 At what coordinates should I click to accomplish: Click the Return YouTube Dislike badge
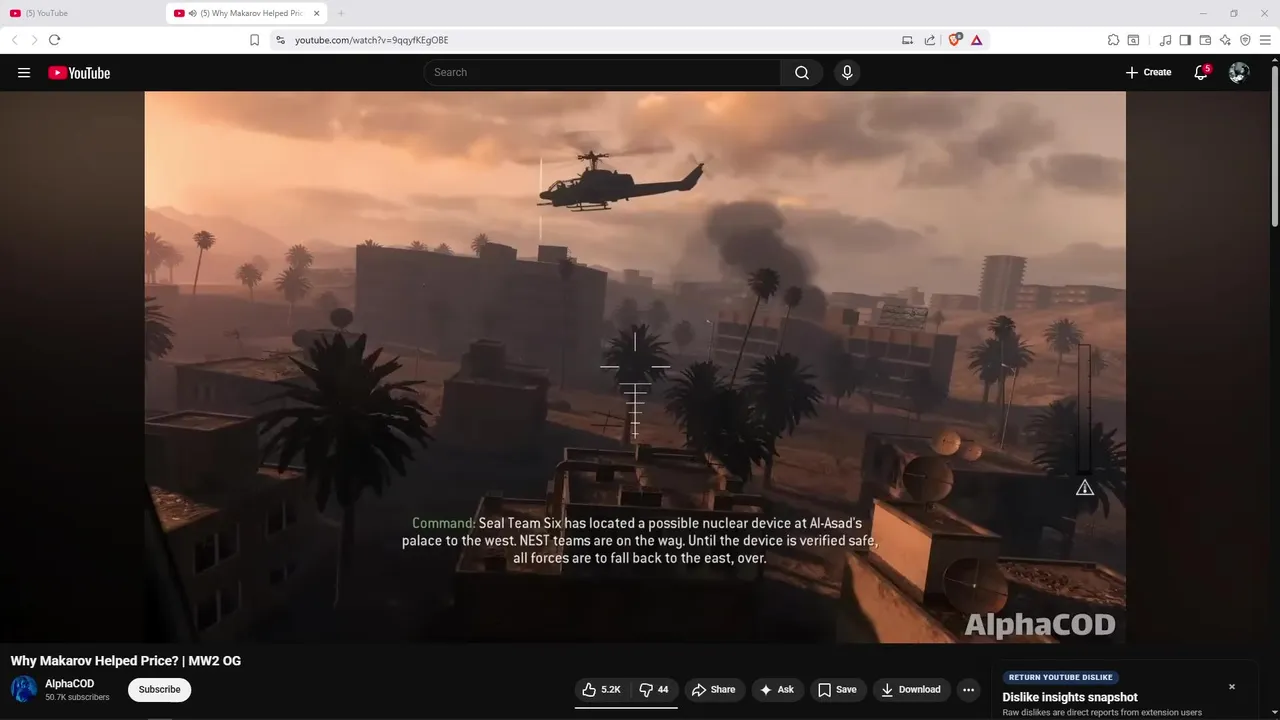pos(1060,677)
